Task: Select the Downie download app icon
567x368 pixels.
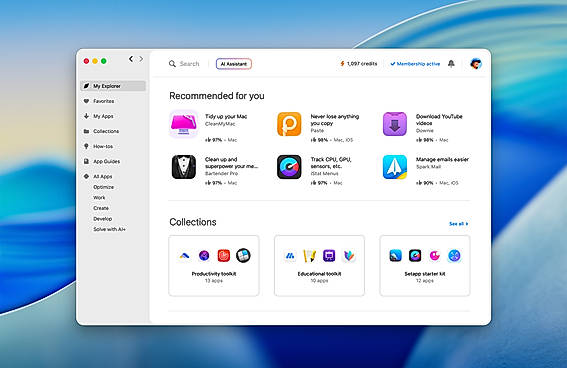Action: click(395, 124)
